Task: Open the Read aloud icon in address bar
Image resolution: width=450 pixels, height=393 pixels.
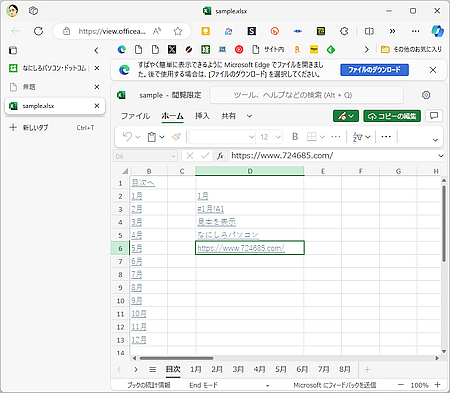Action: [x=157, y=31]
